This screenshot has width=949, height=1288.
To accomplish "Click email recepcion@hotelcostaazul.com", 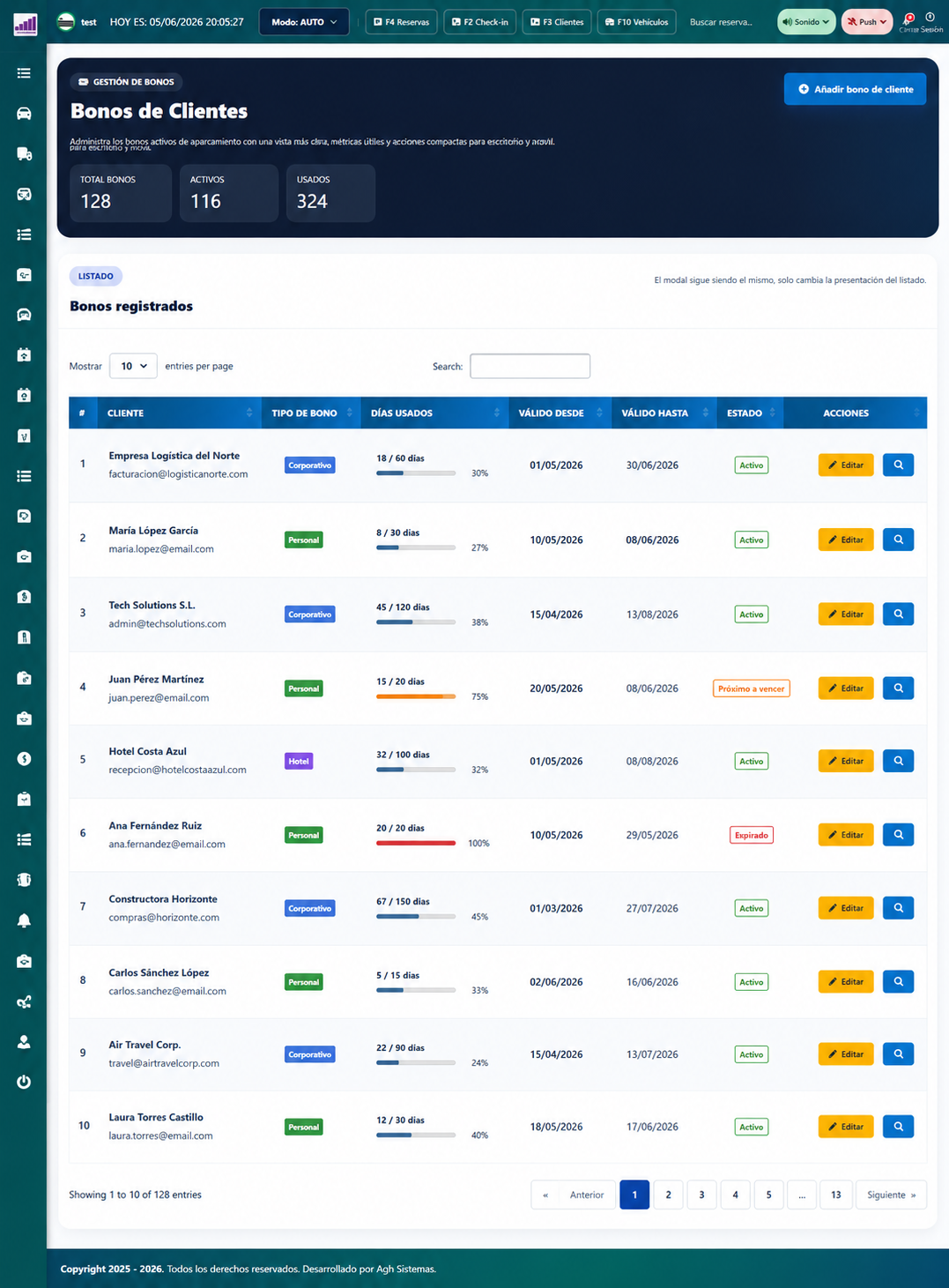I will [x=177, y=770].
